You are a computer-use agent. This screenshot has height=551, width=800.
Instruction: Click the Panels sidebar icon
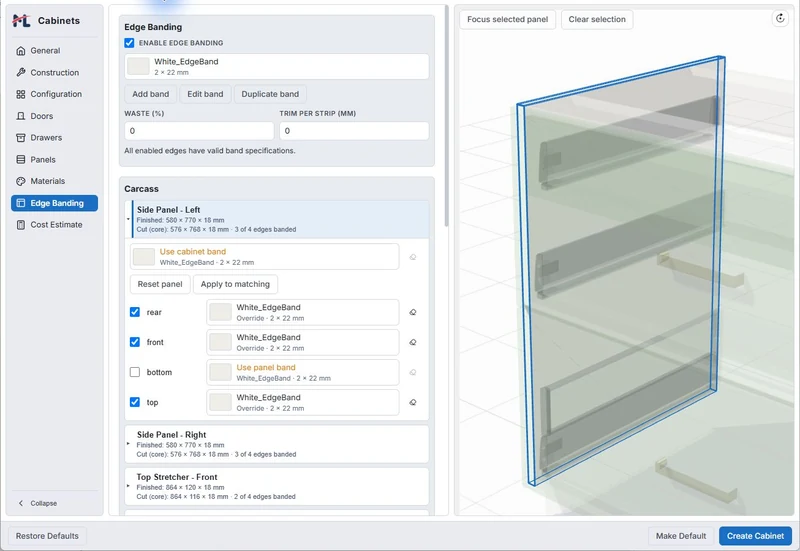coord(20,160)
